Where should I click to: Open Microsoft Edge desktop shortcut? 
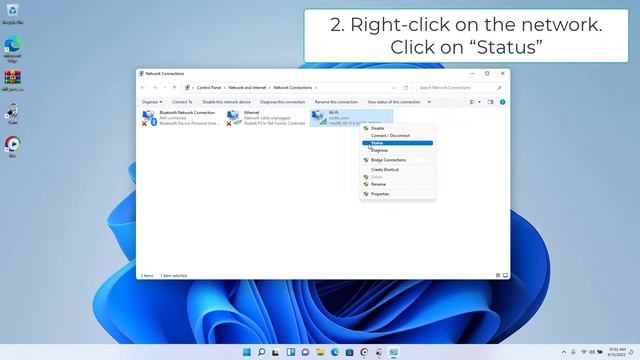(x=12, y=49)
